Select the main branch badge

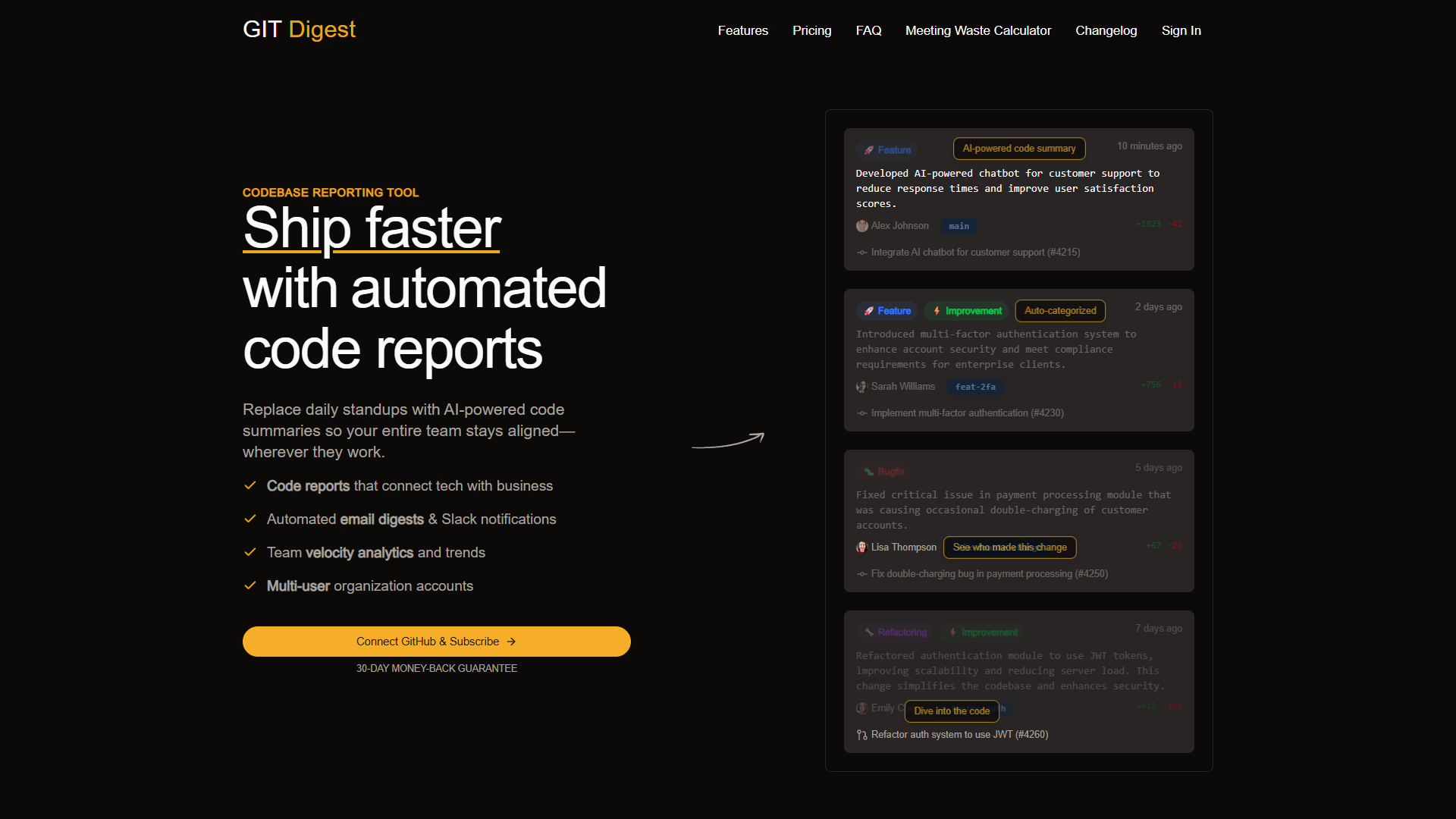tap(959, 226)
